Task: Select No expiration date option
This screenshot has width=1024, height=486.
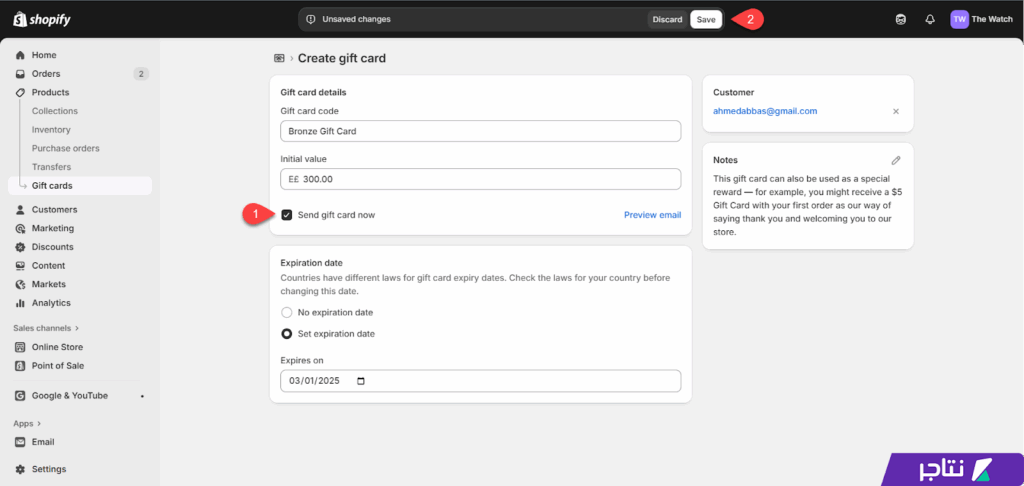Action: click(287, 312)
